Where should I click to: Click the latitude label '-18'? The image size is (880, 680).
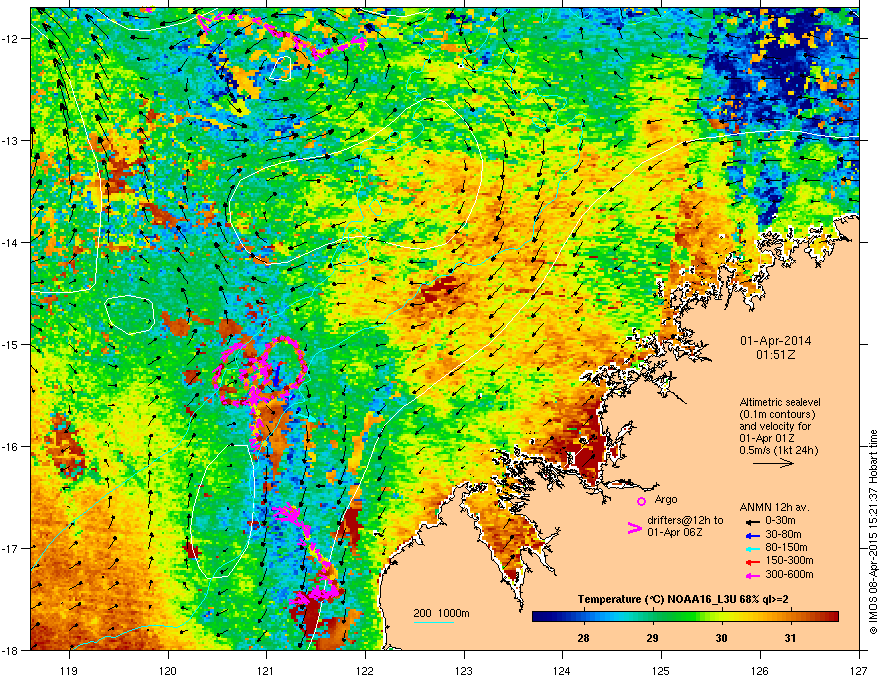click(x=11, y=650)
